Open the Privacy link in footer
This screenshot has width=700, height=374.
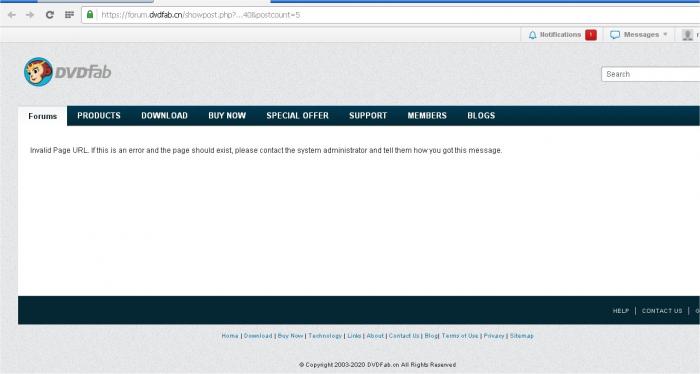[493, 336]
